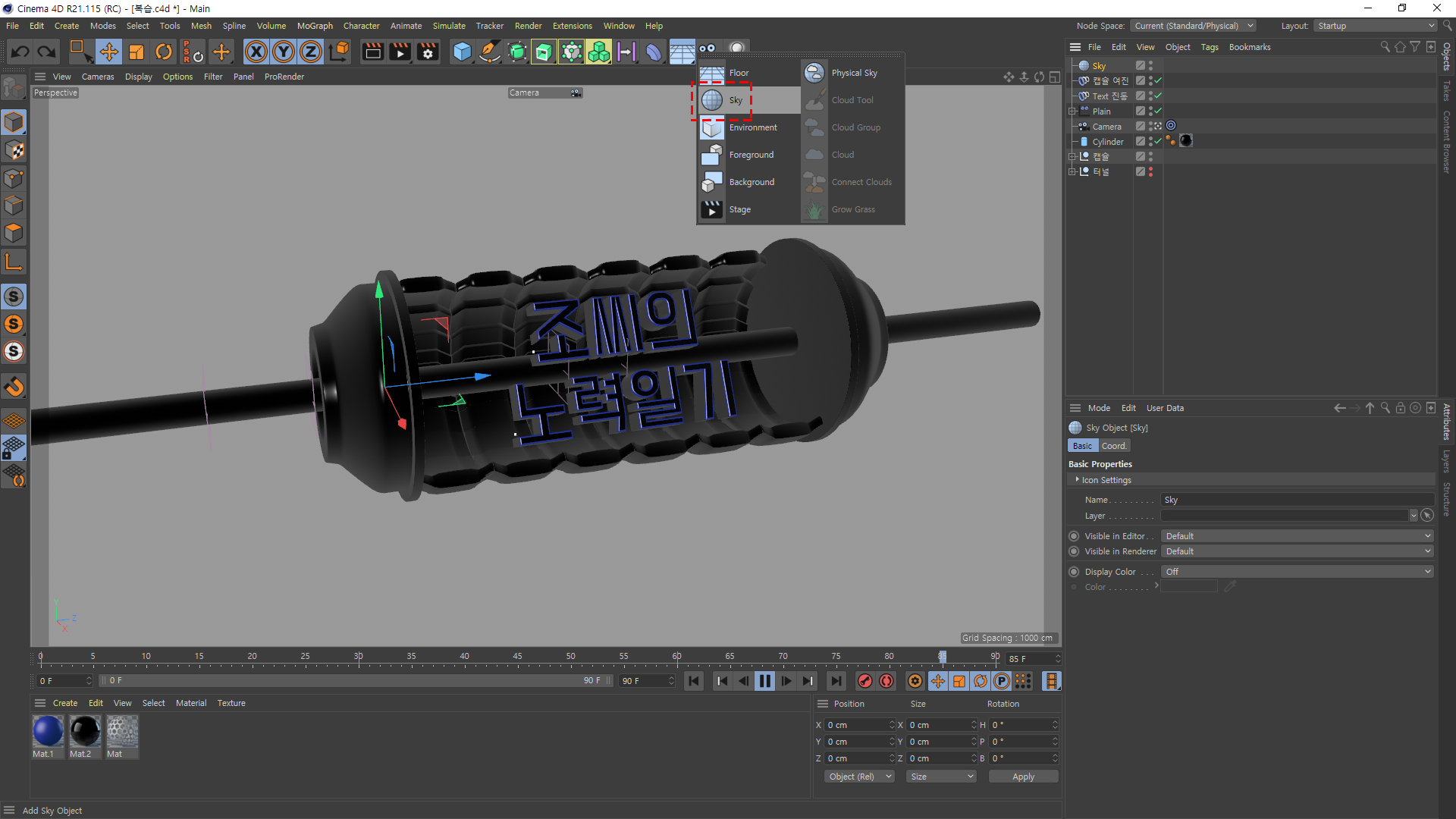Select the blue Mat.1 material thumbnail
The width and height of the screenshot is (1456, 819).
tap(48, 731)
